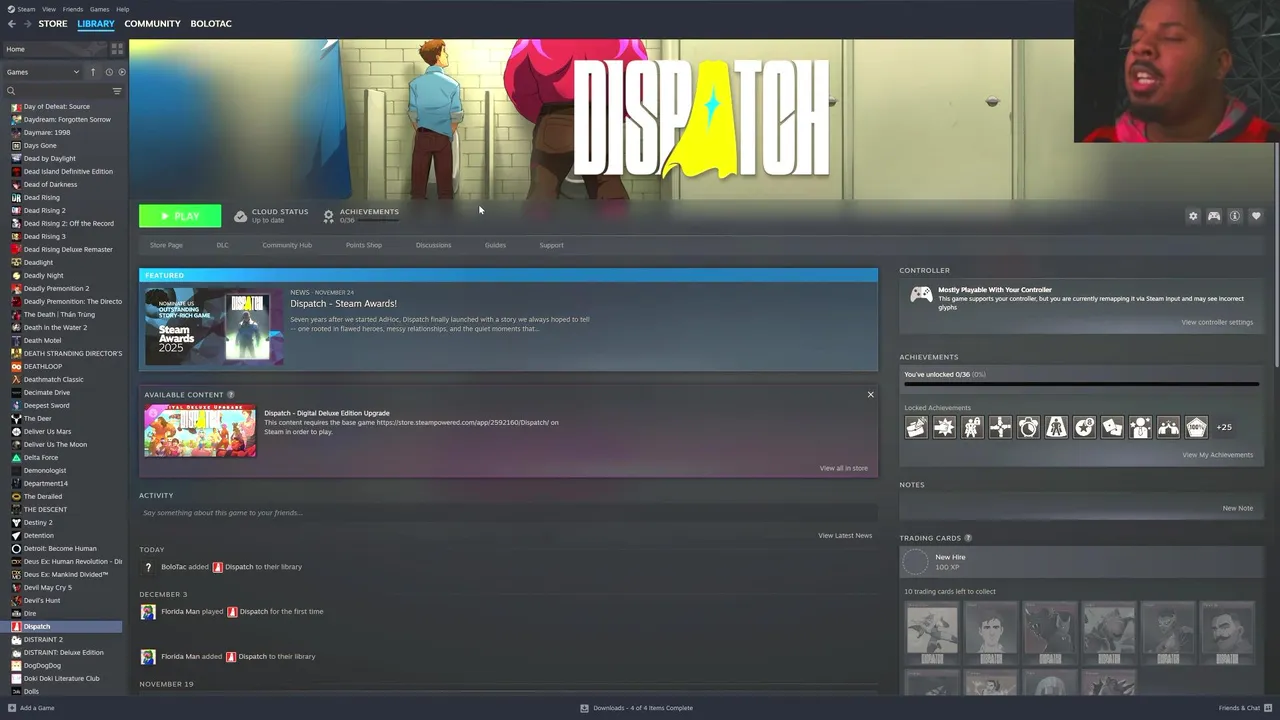
Task: Select Detroit: Become Human in games list
Action: 66,548
